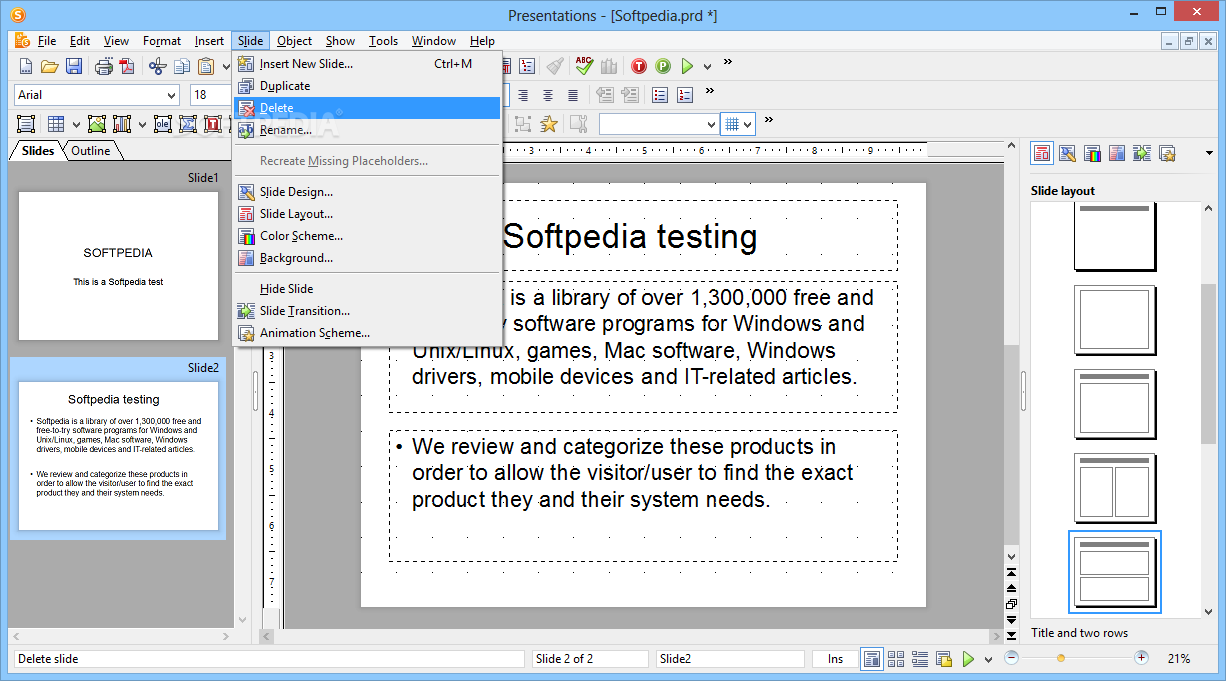Toggle Ins insert mode in status bar
1226x681 pixels.
[x=835, y=659]
